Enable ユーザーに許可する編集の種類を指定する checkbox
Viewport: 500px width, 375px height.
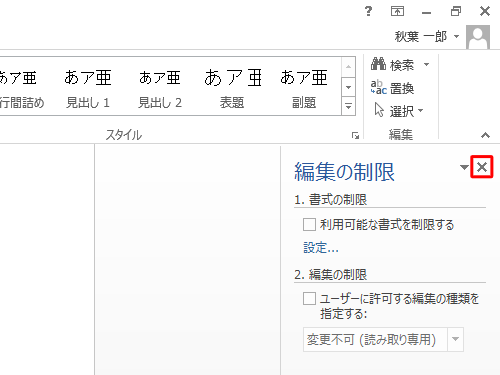coord(309,299)
